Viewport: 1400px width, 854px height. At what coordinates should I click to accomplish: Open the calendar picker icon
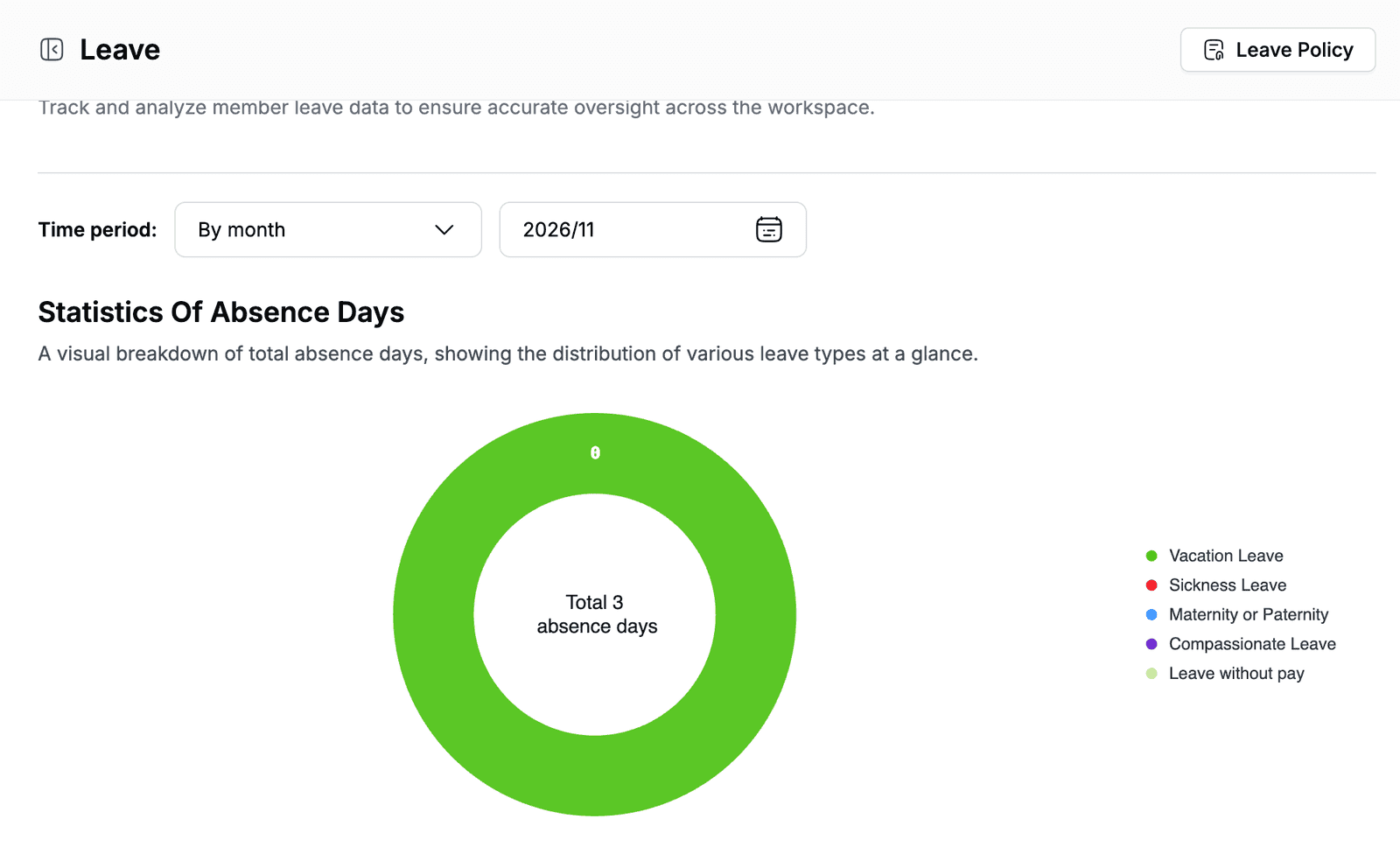768,229
